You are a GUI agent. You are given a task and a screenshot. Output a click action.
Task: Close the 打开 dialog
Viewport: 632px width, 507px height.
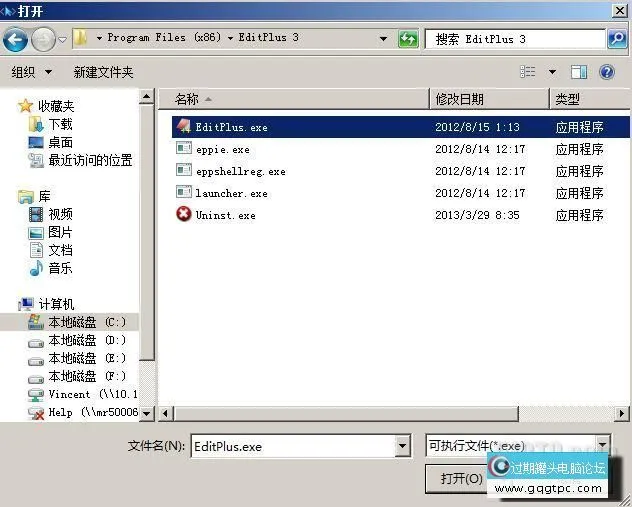620,11
